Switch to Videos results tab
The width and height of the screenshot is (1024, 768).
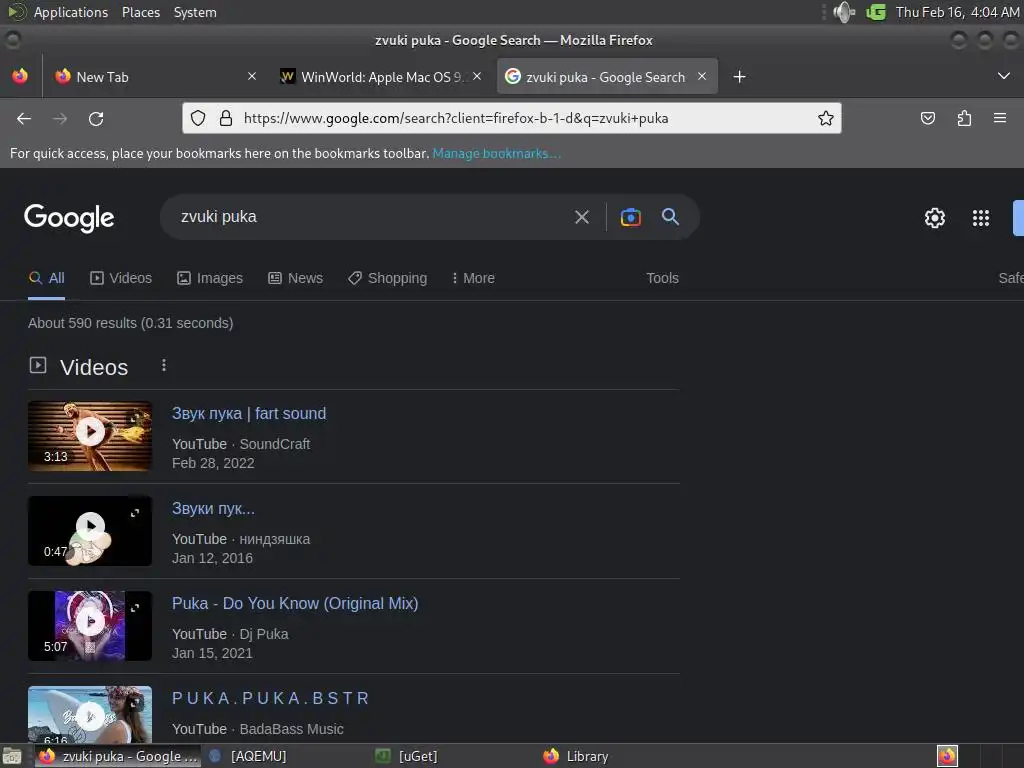pos(121,278)
